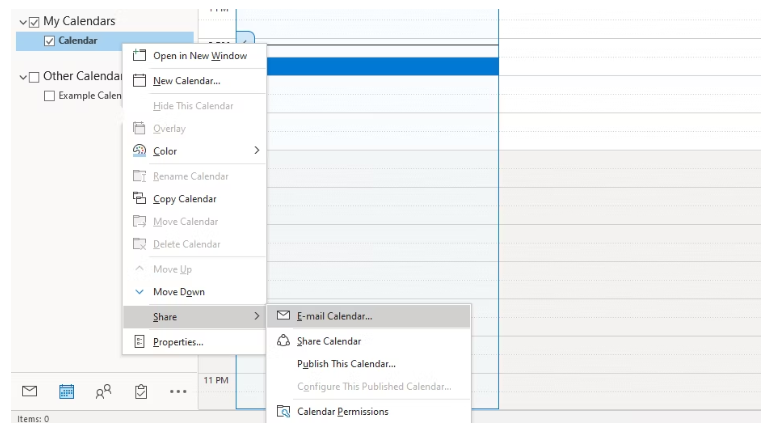The width and height of the screenshot is (769, 428).
Task: Toggle the My Calendars group checkbox
Action: click(34, 22)
